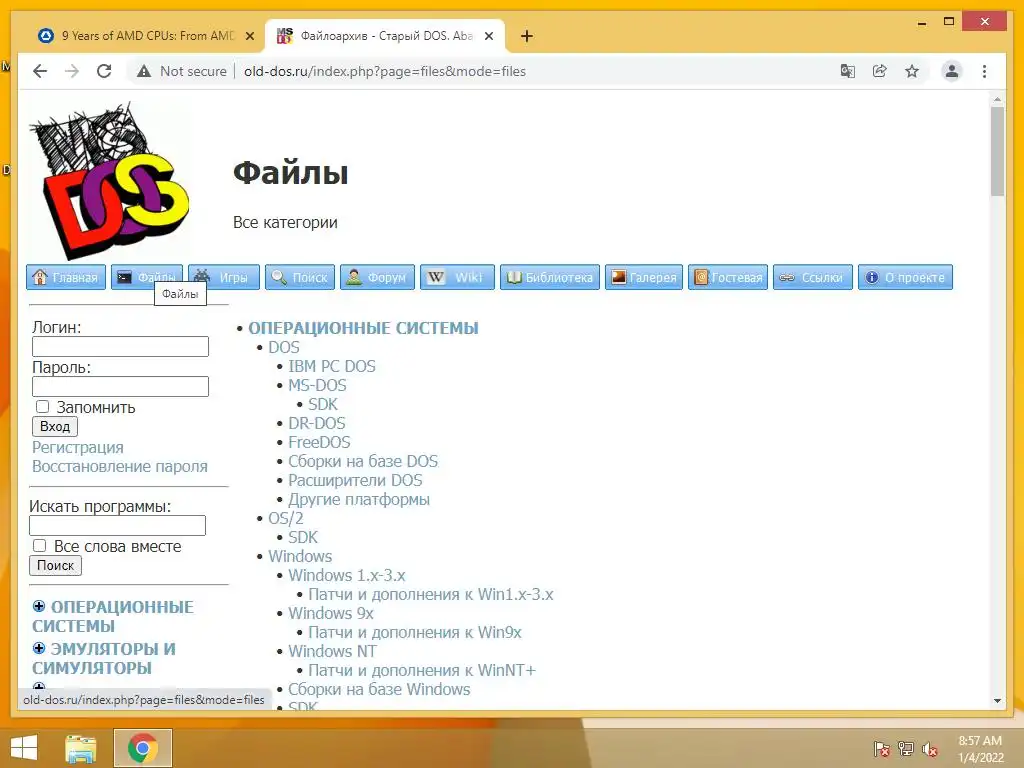Open the Главная home navigation button
The height and width of the screenshot is (768, 1024).
(66, 277)
